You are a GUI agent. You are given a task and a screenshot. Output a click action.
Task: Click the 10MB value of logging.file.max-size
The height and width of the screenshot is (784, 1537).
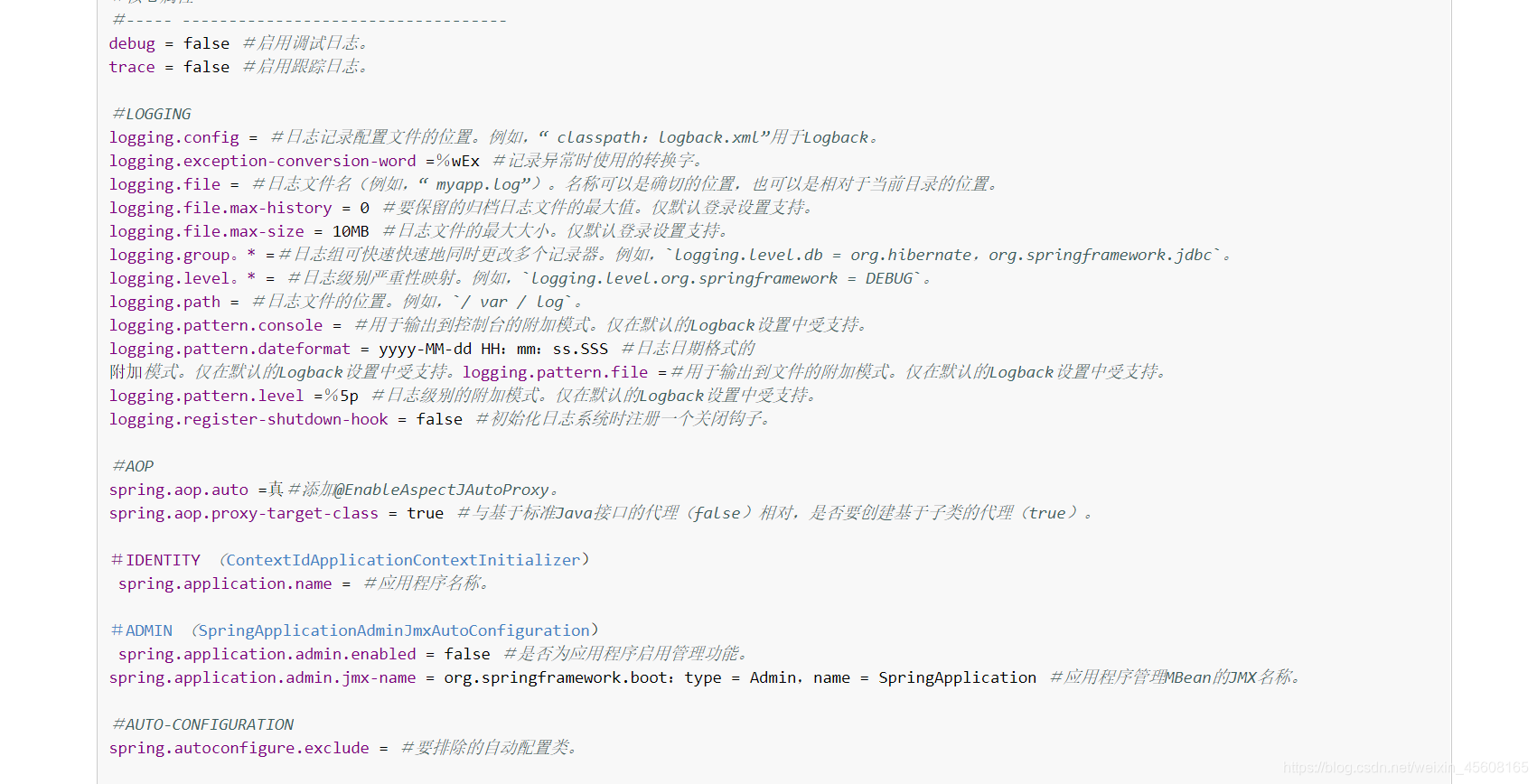(x=351, y=231)
